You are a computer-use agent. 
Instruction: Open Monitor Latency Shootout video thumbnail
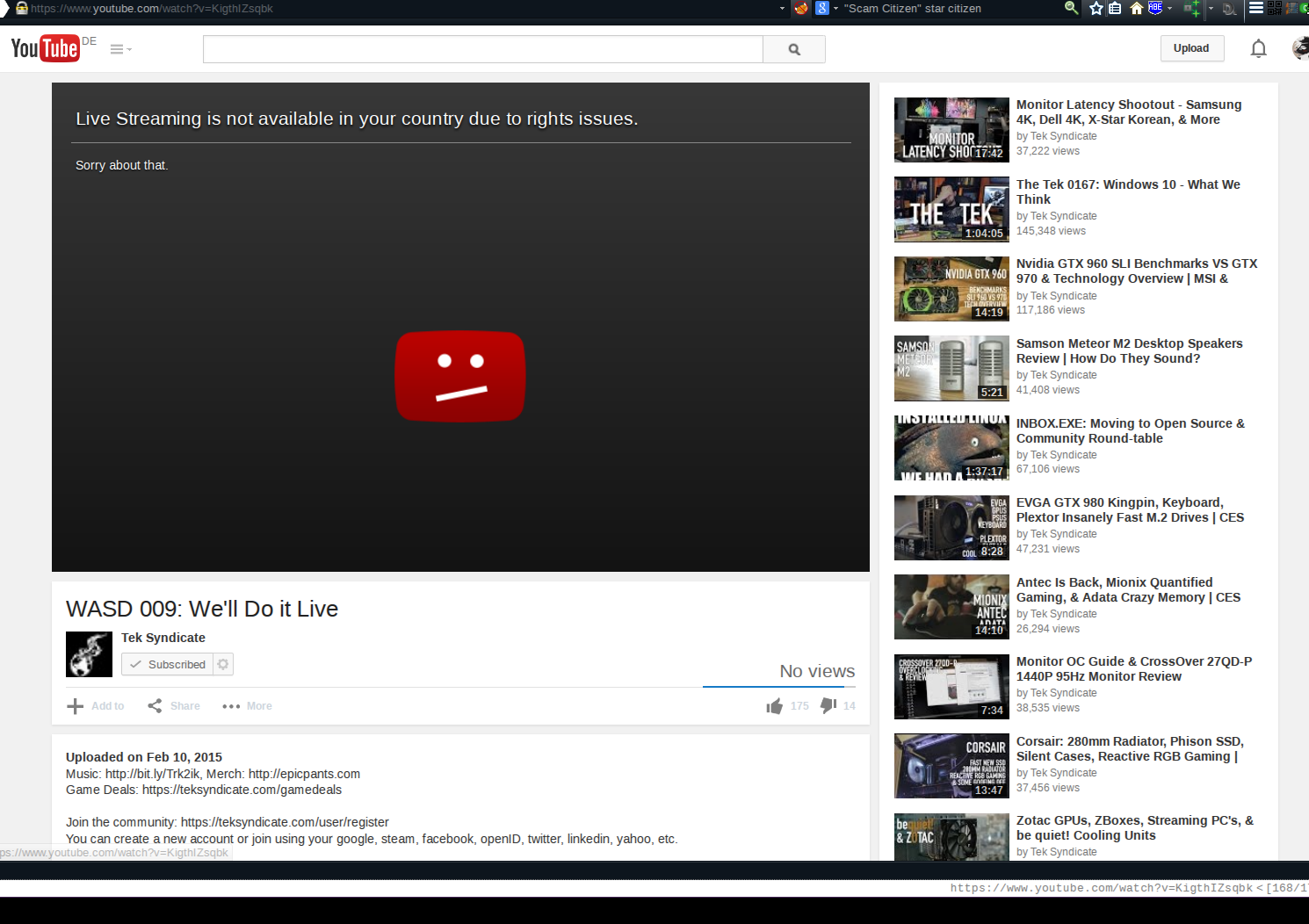click(951, 130)
